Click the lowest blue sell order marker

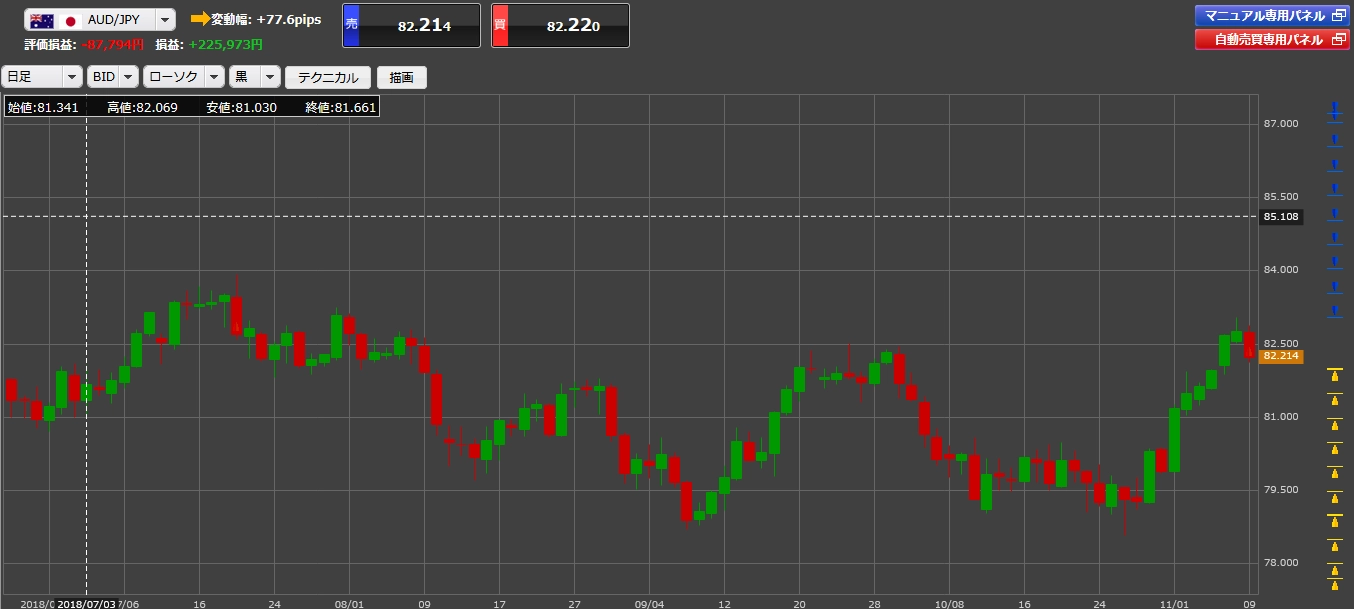(x=1335, y=311)
